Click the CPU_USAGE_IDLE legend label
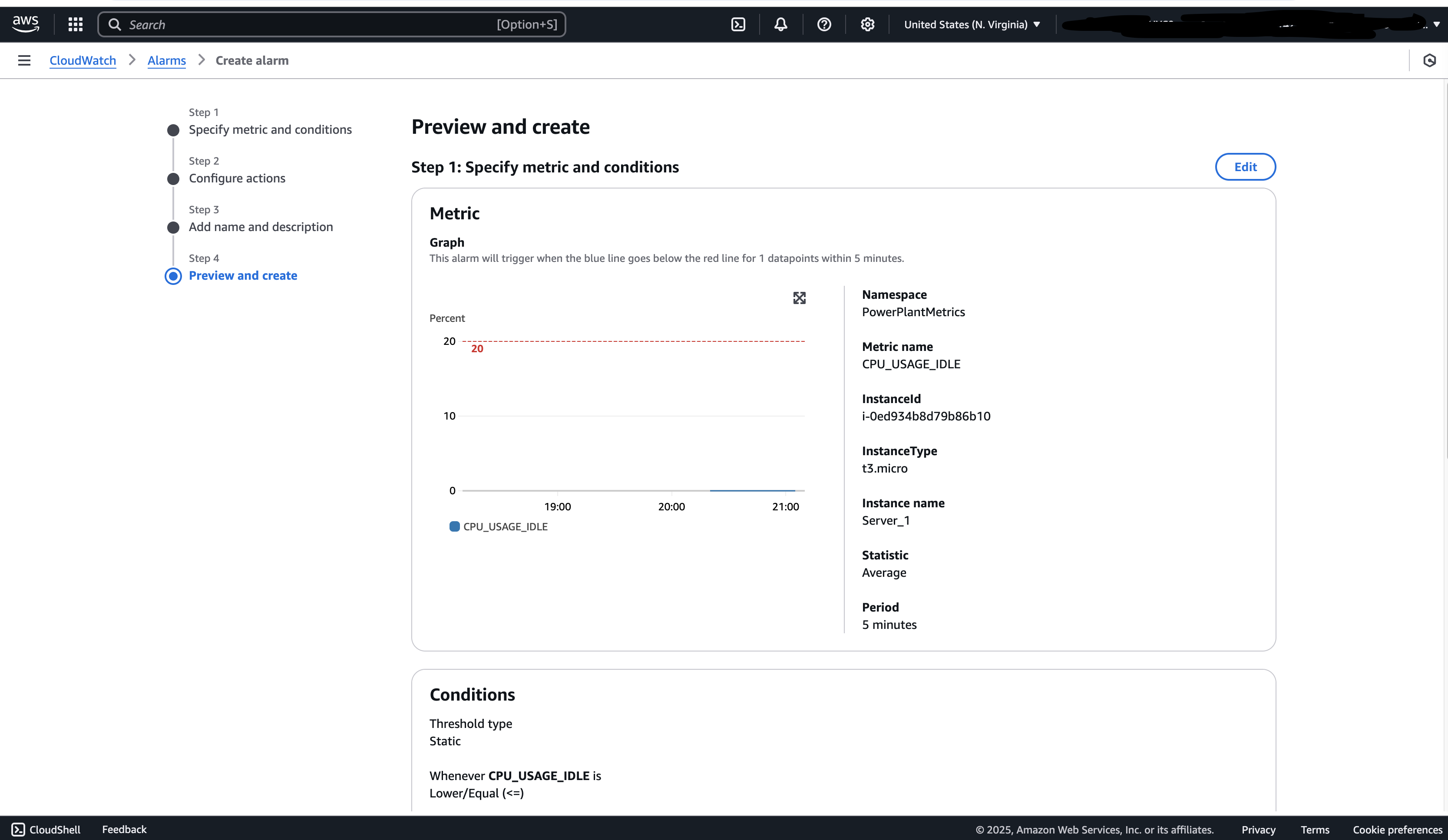The width and height of the screenshot is (1448, 840). pyautogui.click(x=505, y=526)
